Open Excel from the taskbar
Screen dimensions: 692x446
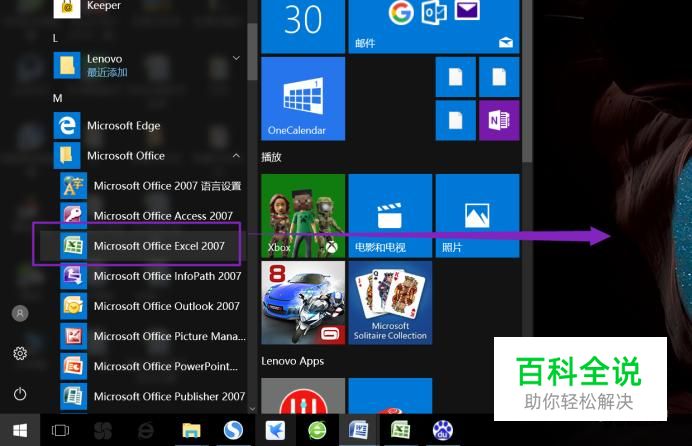click(x=401, y=430)
